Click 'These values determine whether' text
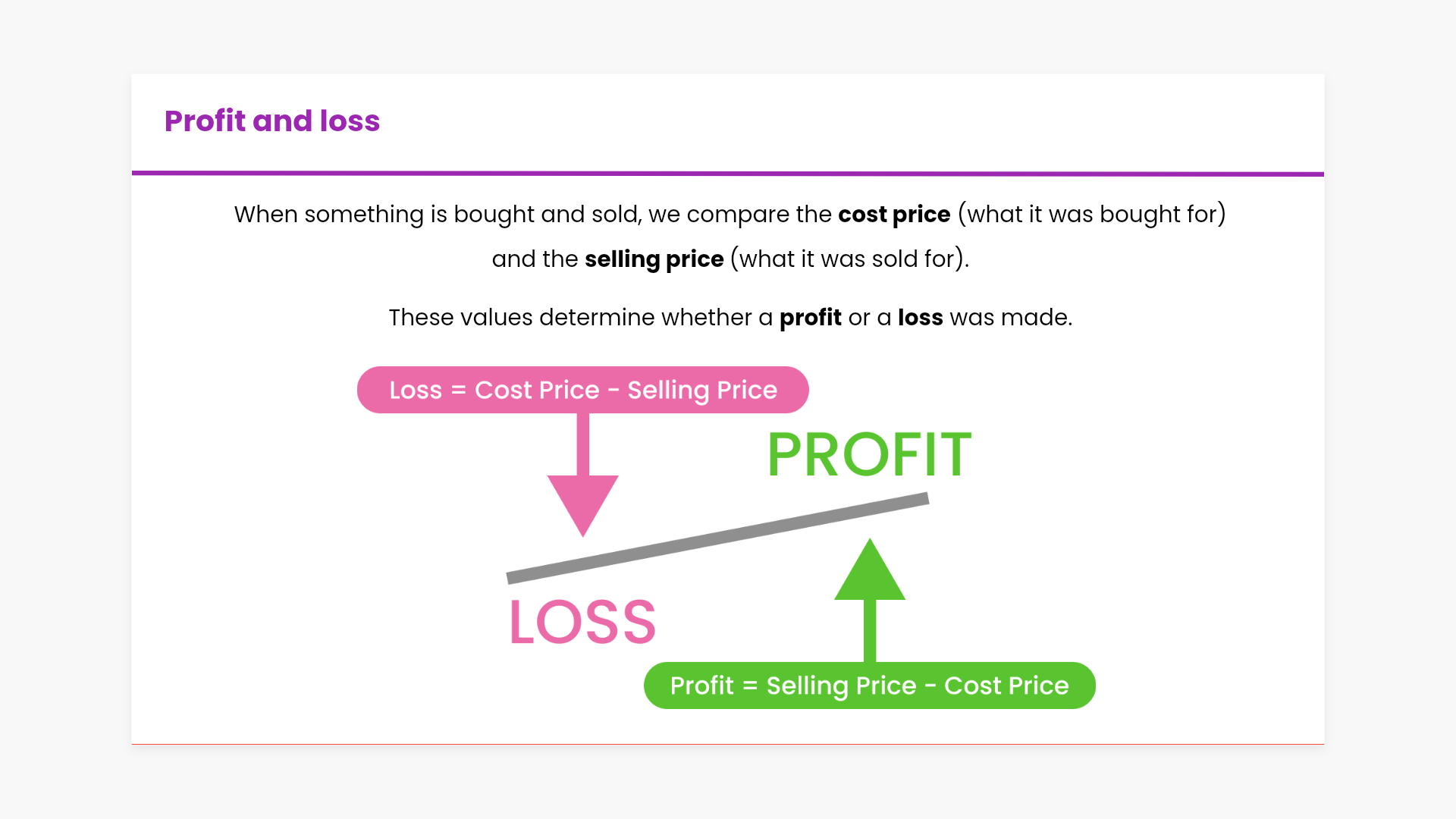 570,318
